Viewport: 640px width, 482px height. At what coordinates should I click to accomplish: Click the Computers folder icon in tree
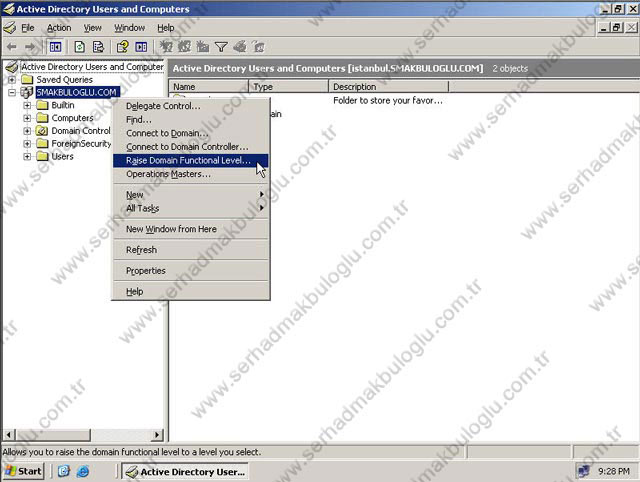click(42, 118)
